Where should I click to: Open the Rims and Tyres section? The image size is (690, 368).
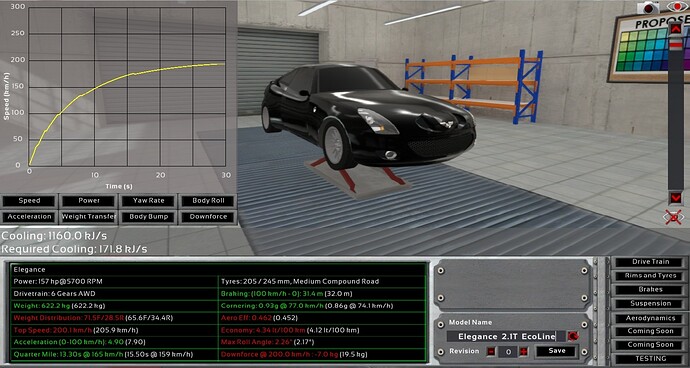(x=650, y=276)
